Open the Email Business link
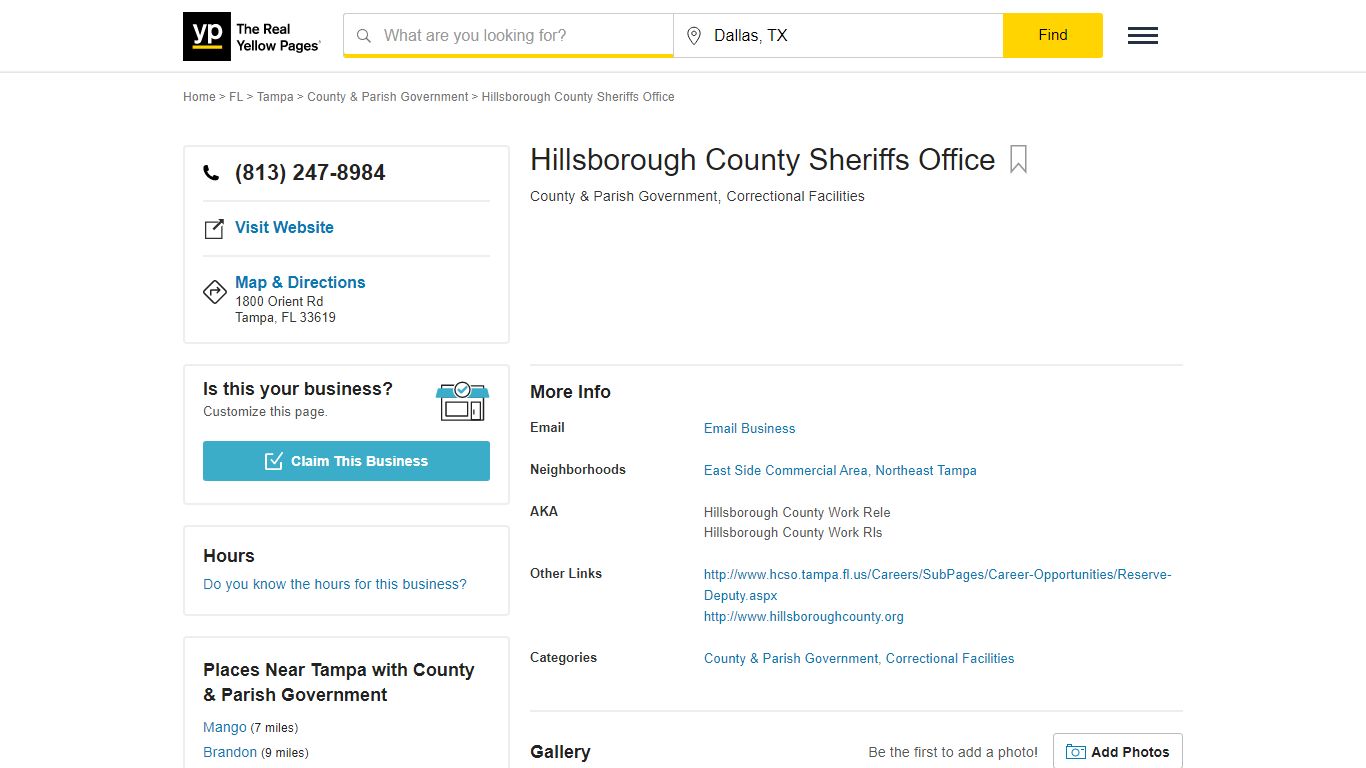 point(749,428)
